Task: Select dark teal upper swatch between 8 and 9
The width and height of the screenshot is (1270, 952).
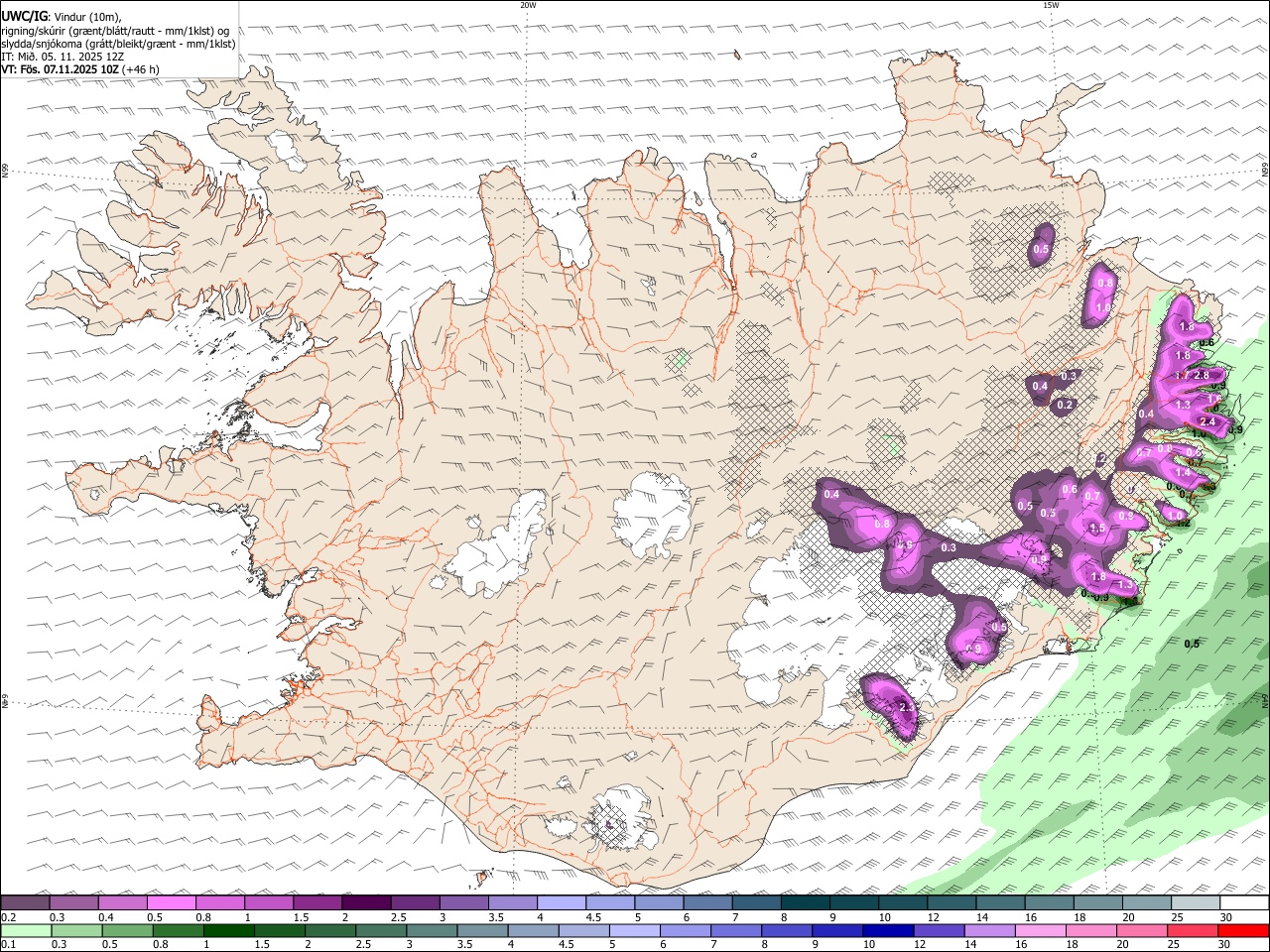Action: pos(805,903)
